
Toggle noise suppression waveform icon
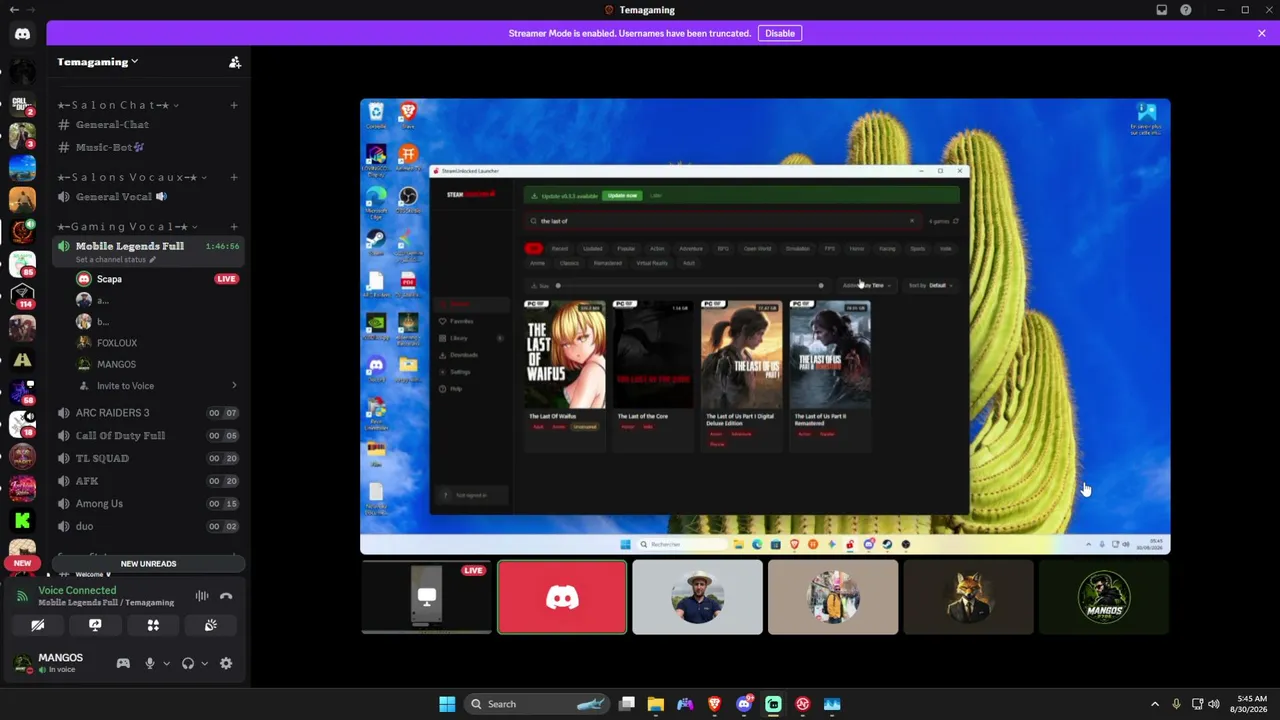[x=202, y=596]
